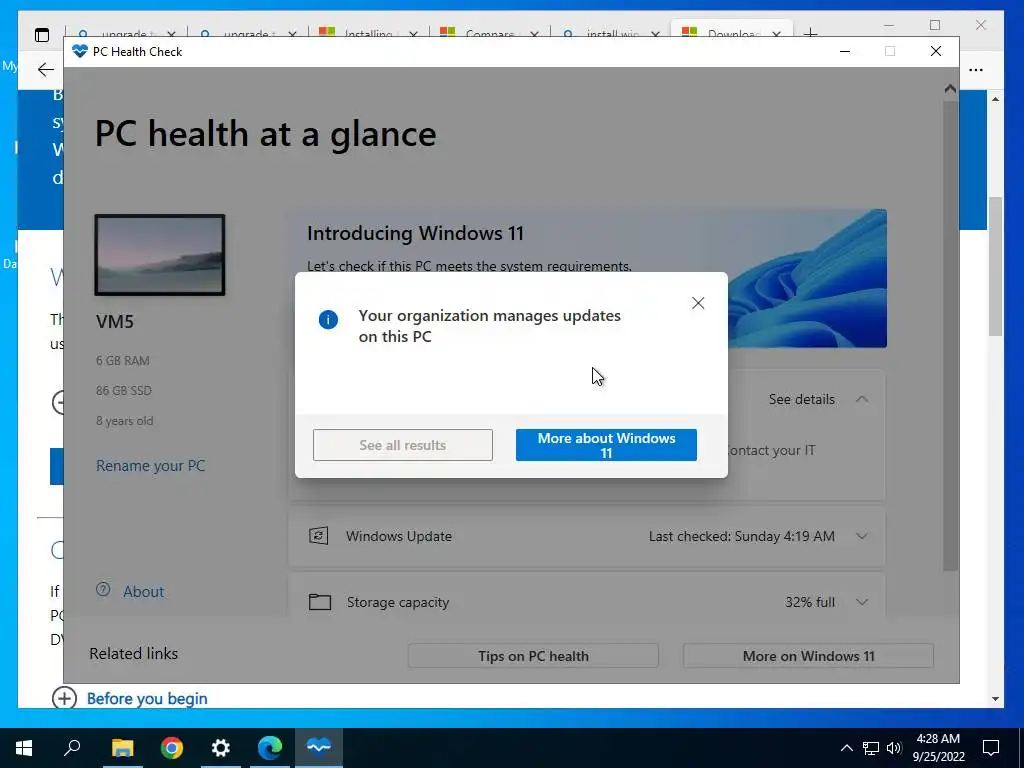Switch to the Installing browser tab
1024x768 pixels.
click(x=368, y=33)
